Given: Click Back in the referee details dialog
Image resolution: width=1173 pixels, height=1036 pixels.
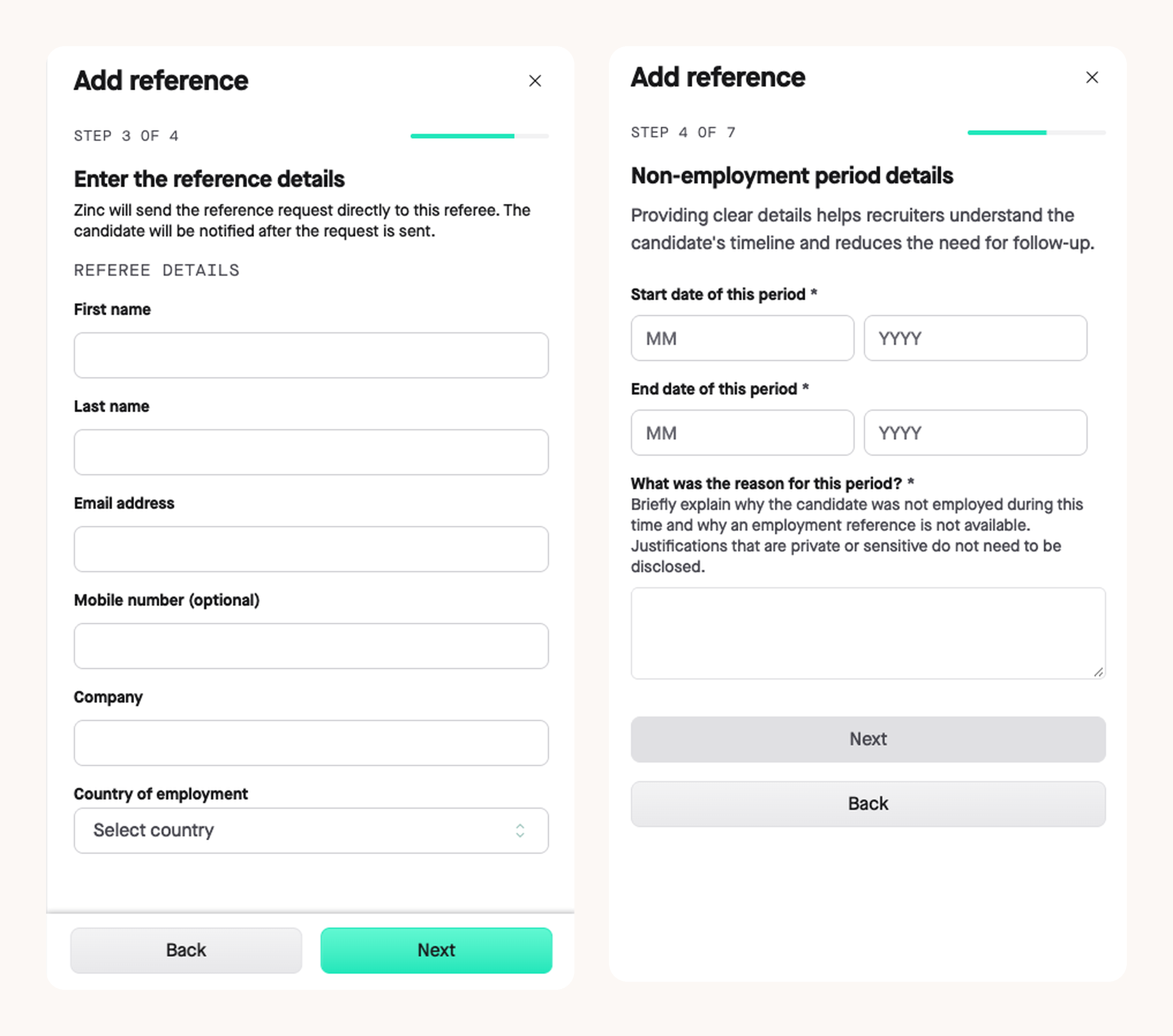Looking at the screenshot, I should point(186,950).
